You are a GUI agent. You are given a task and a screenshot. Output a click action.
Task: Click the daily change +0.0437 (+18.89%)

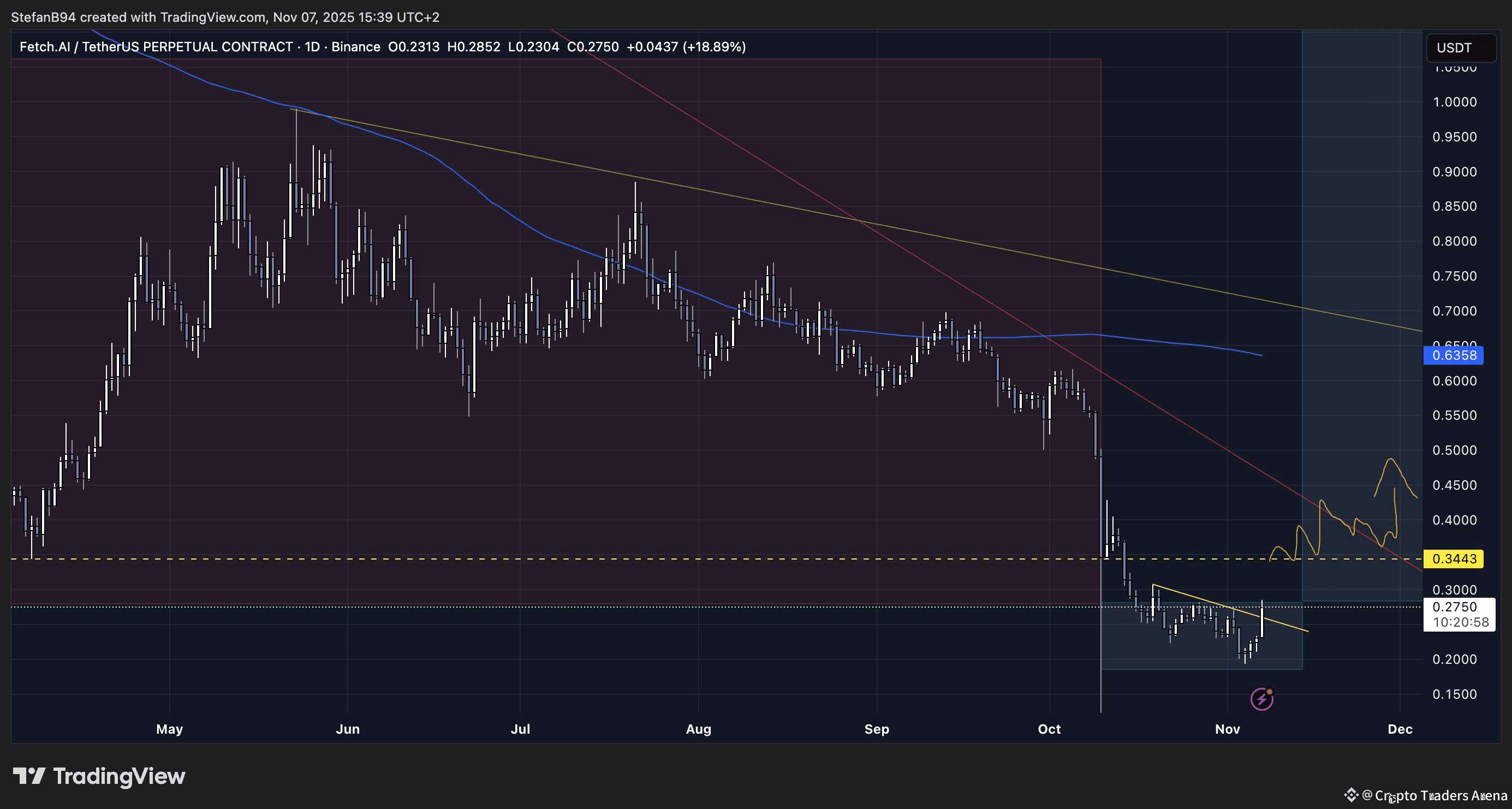[x=686, y=47]
